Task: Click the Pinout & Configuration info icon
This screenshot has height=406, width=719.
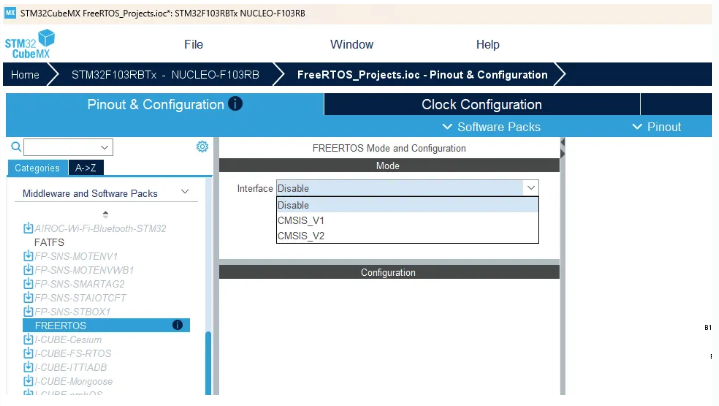Action: [x=235, y=104]
